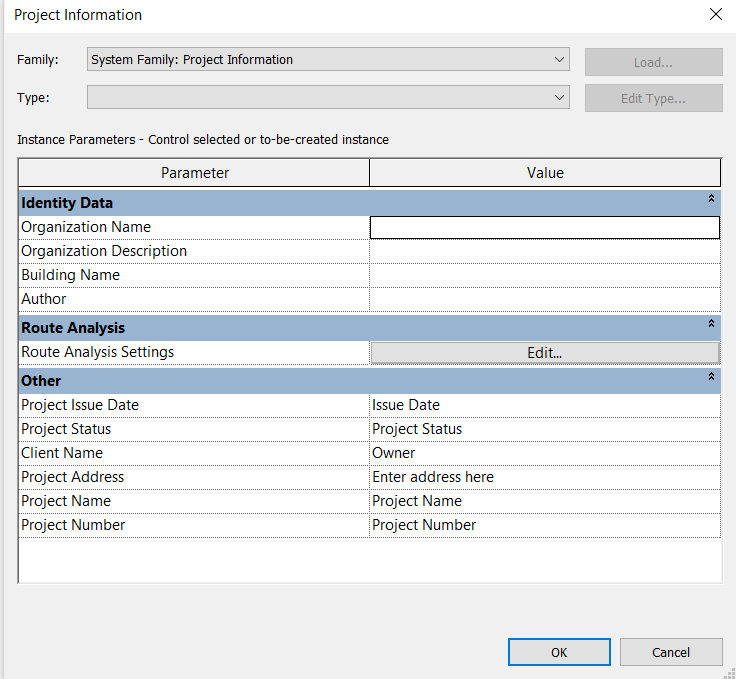736x679 pixels.
Task: Select the Organization Description value cell
Action: tap(545, 252)
